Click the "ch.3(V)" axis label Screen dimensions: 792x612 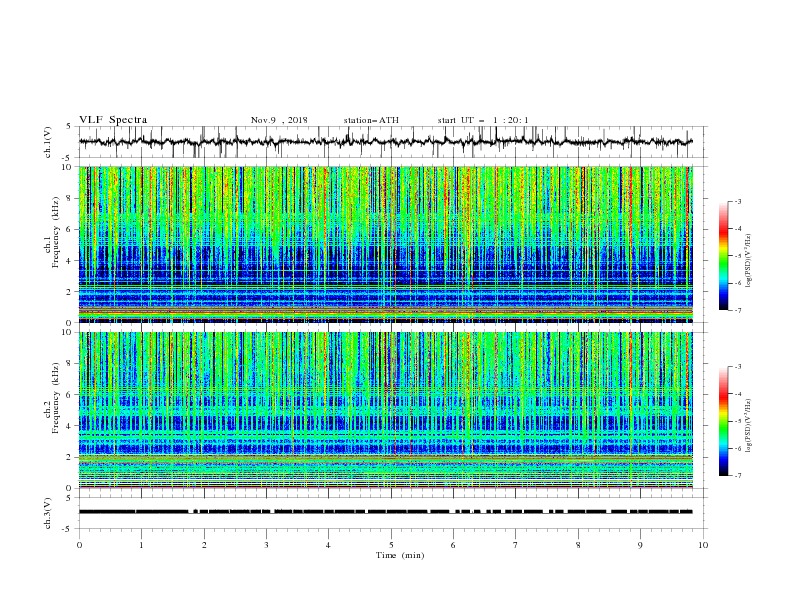[48, 513]
